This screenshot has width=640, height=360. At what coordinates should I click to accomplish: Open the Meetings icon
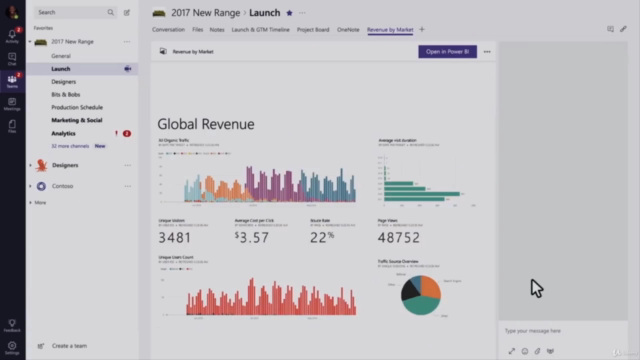pyautogui.click(x=12, y=104)
